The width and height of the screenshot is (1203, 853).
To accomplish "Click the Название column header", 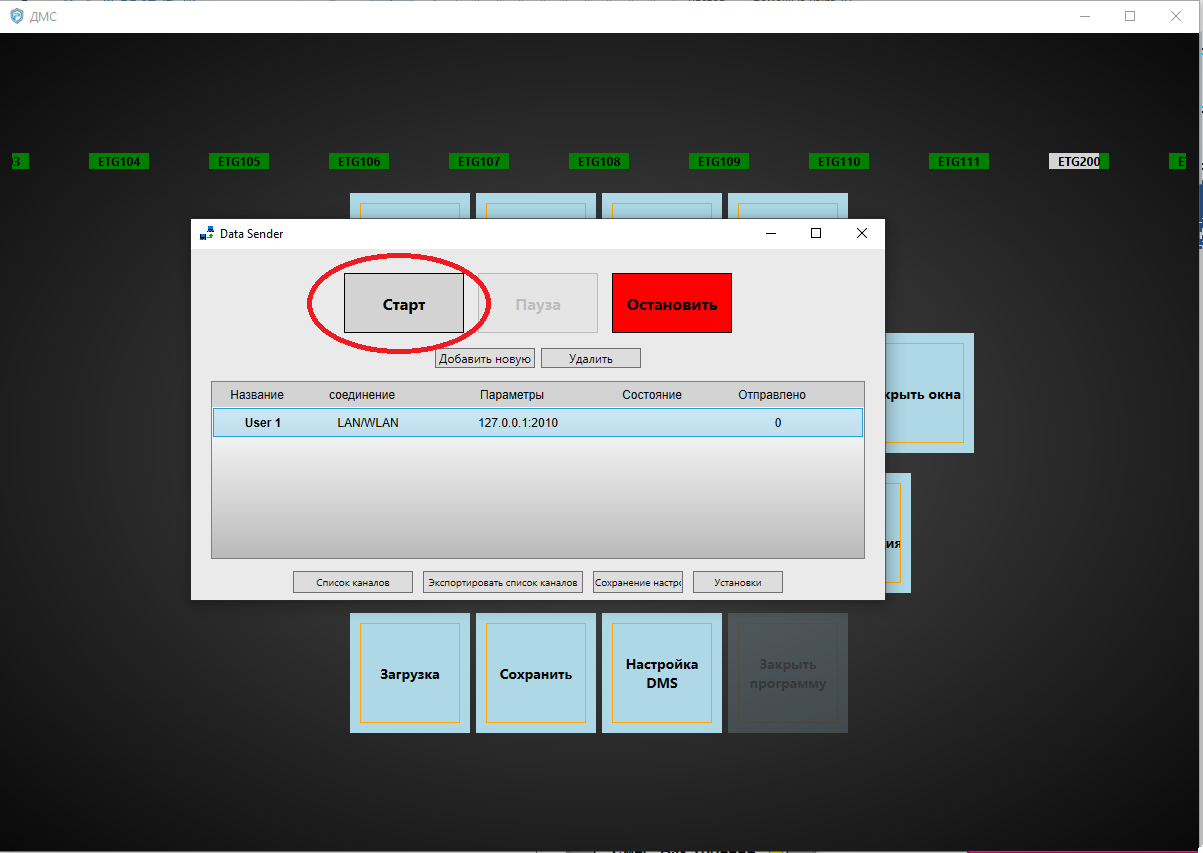I will pos(257,395).
